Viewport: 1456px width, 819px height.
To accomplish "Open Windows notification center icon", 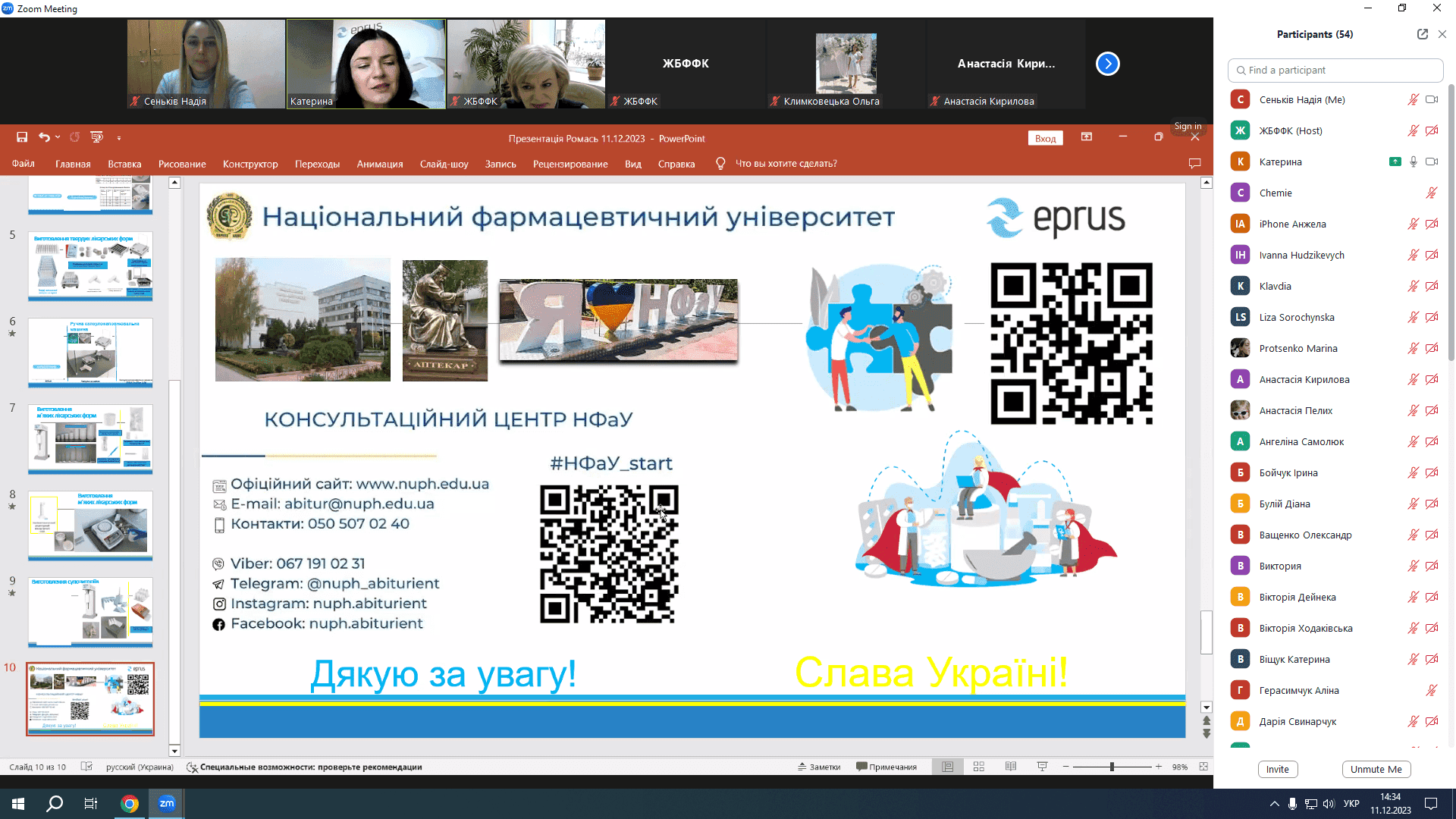I will pyautogui.click(x=1431, y=804).
